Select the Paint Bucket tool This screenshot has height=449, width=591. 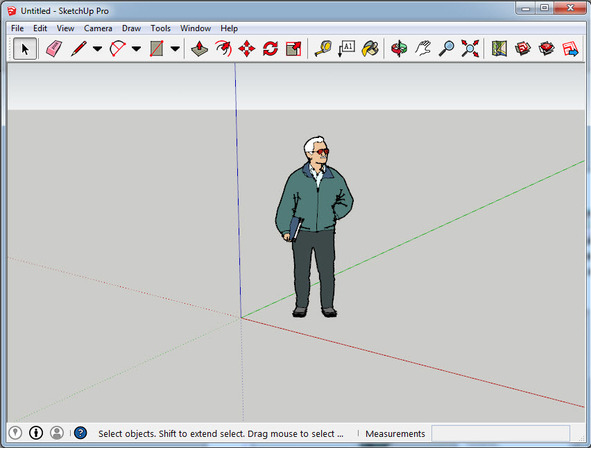coord(370,49)
